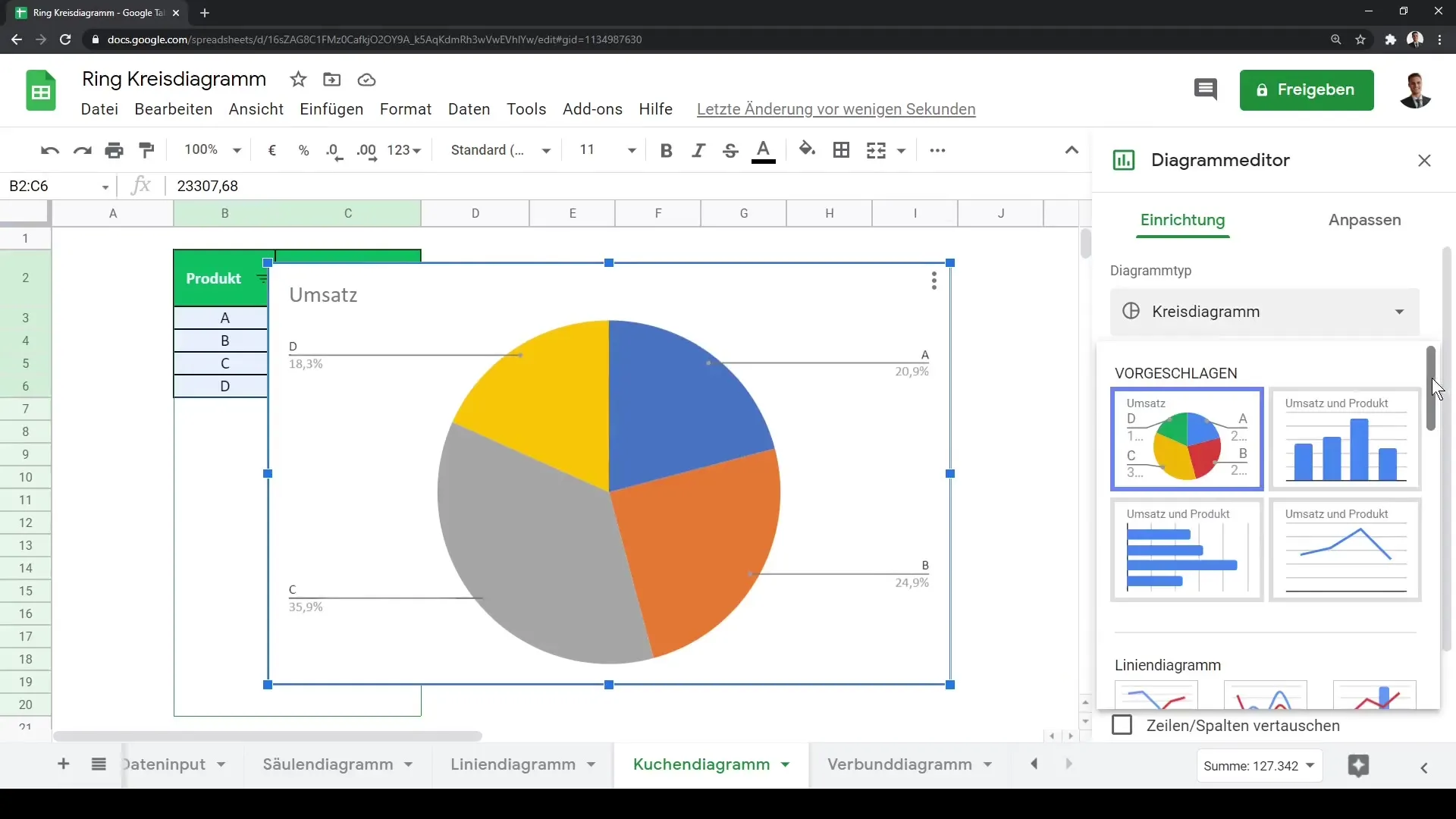Select suggested pie chart Umsatz thumbnail

click(1187, 439)
